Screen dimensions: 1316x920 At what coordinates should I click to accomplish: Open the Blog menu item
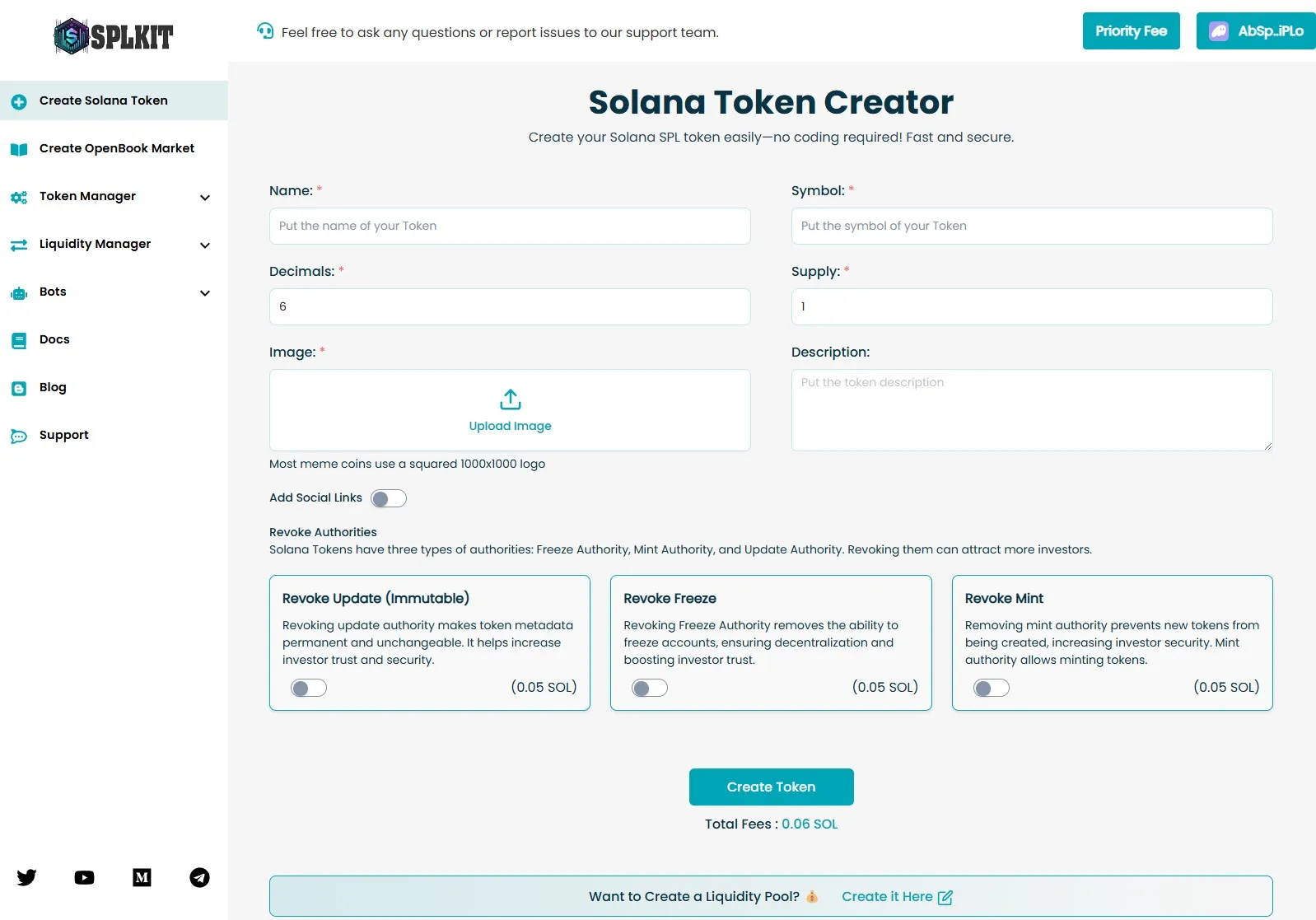coord(114,387)
